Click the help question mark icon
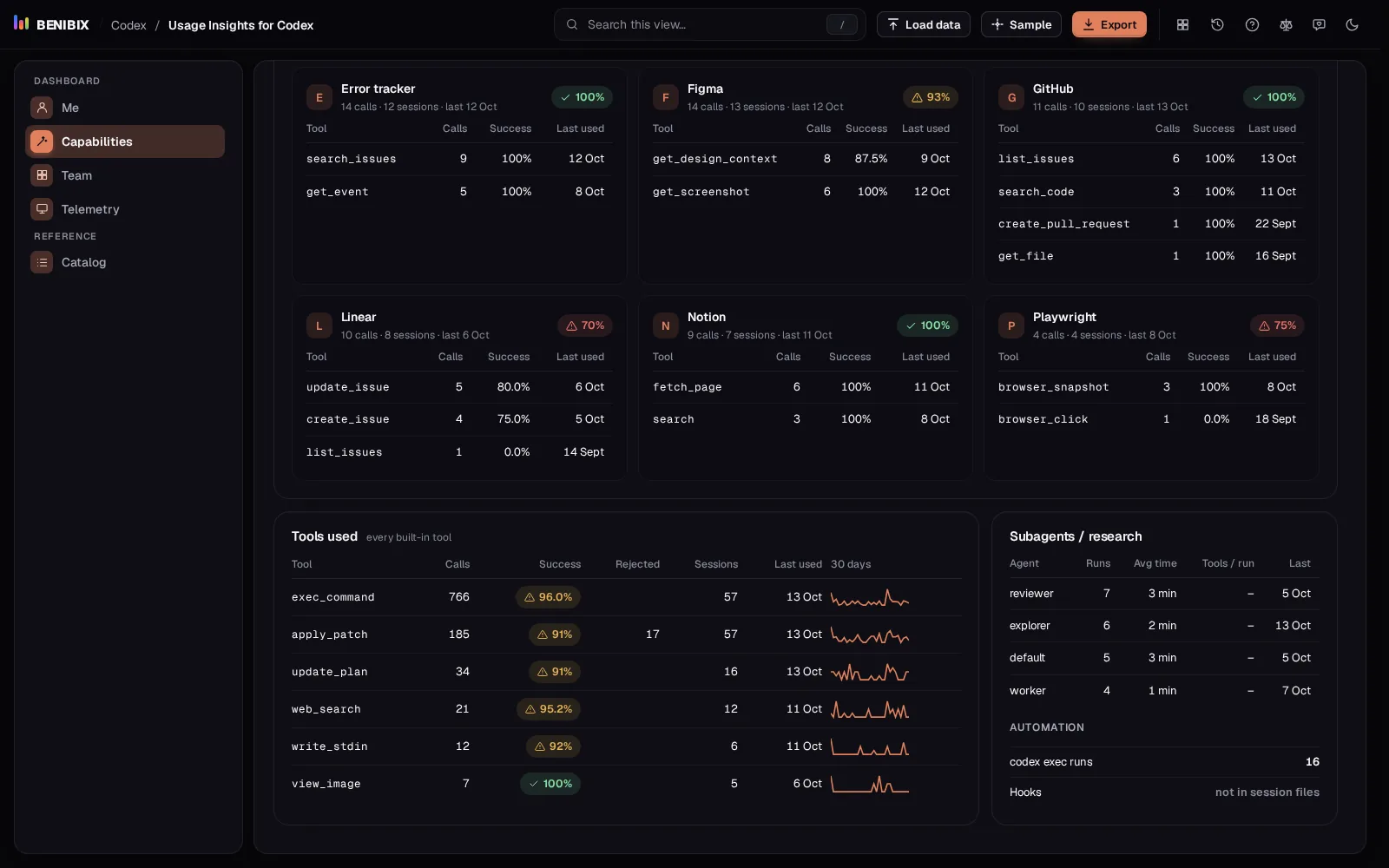Screen dimensions: 1389x868 click(x=1252, y=24)
